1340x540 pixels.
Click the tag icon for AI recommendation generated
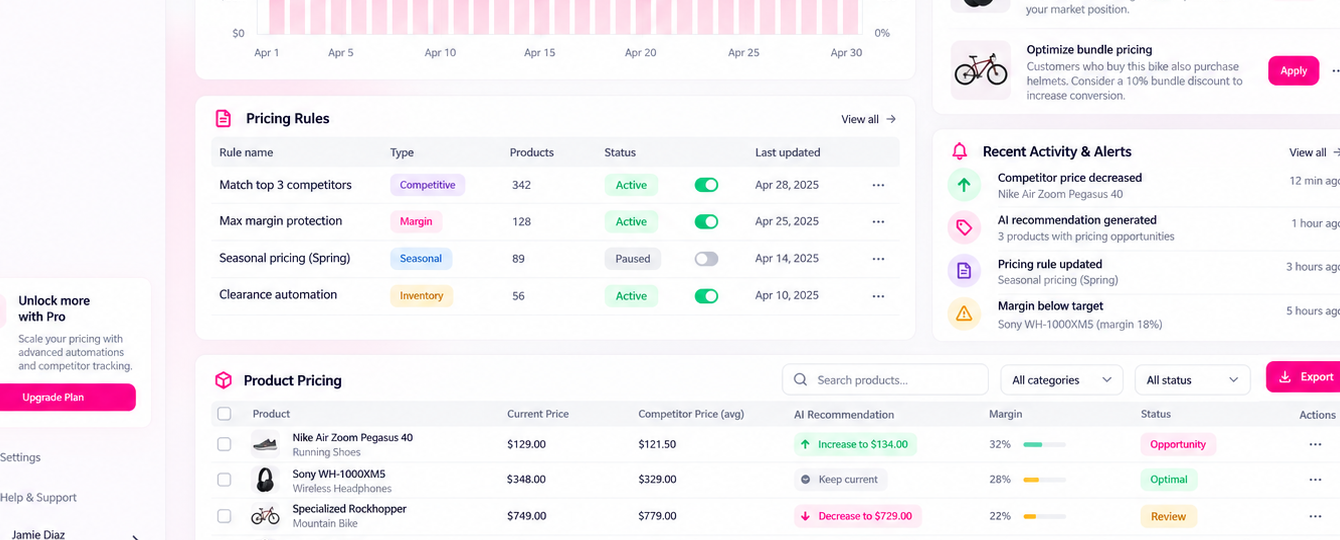964,228
